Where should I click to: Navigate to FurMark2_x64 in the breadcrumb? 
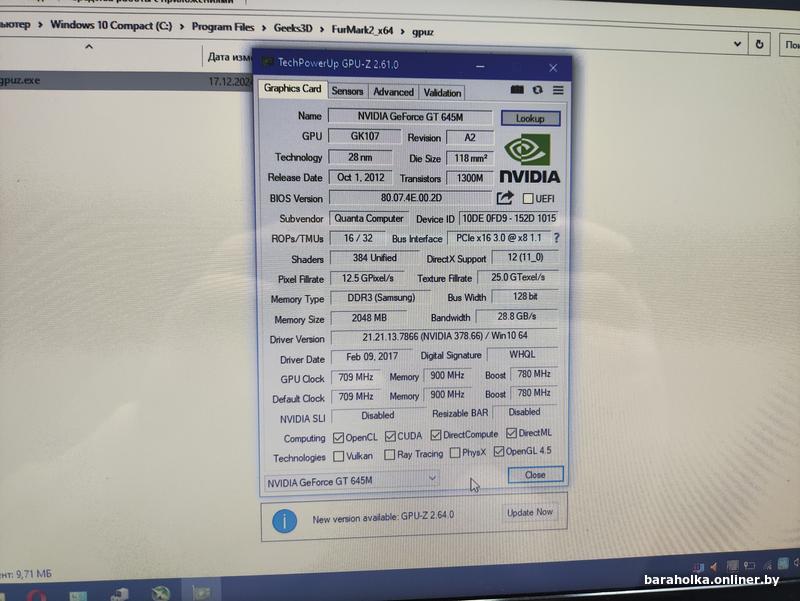click(x=362, y=30)
